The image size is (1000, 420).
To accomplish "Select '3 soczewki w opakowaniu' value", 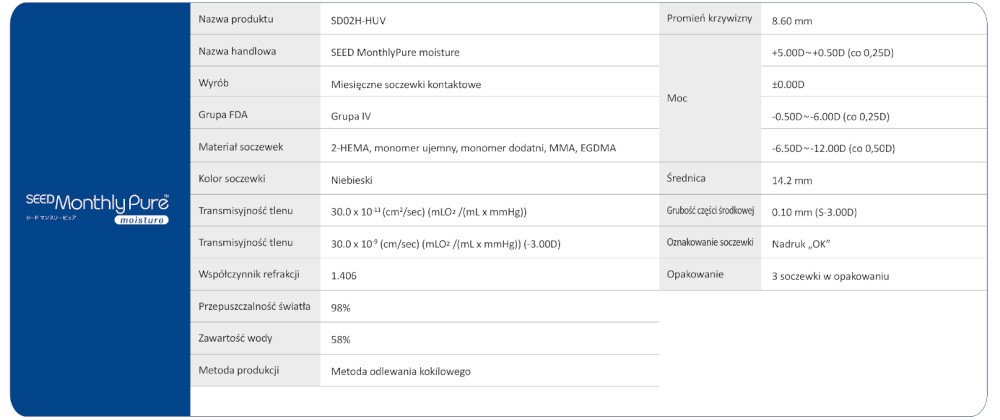I will point(830,277).
